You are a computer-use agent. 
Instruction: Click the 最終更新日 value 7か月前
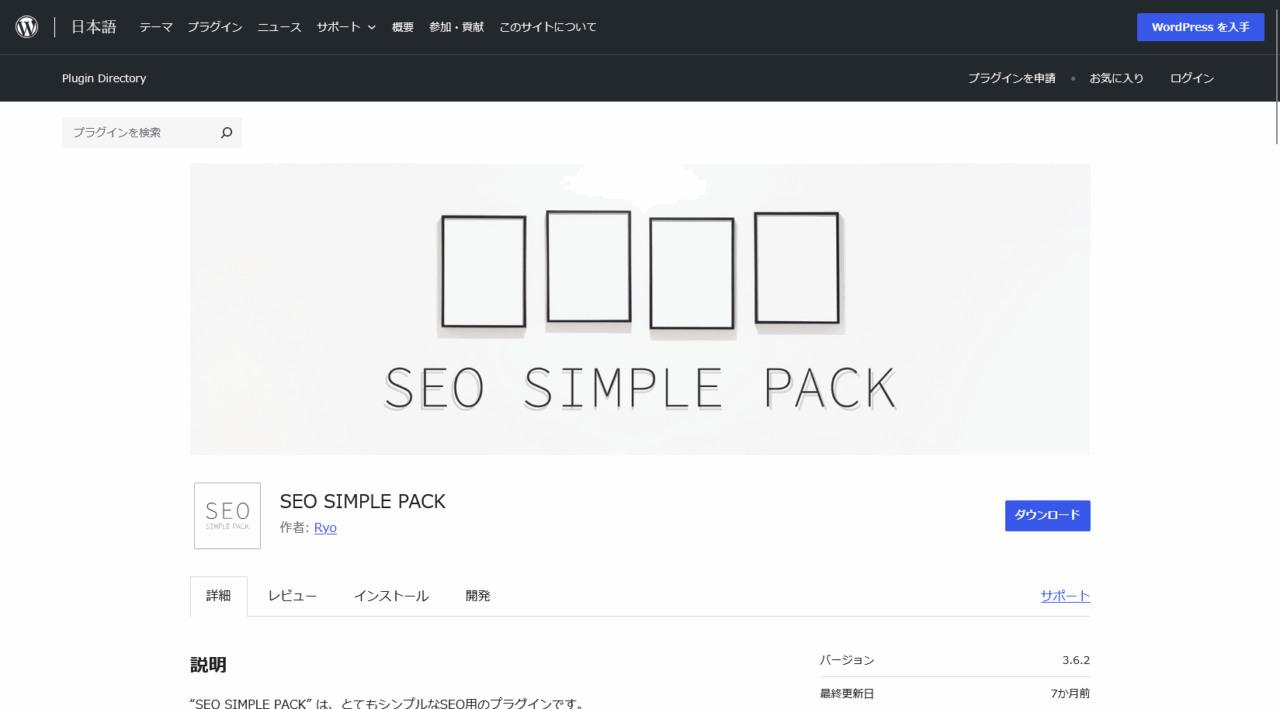pyautogui.click(x=1070, y=693)
